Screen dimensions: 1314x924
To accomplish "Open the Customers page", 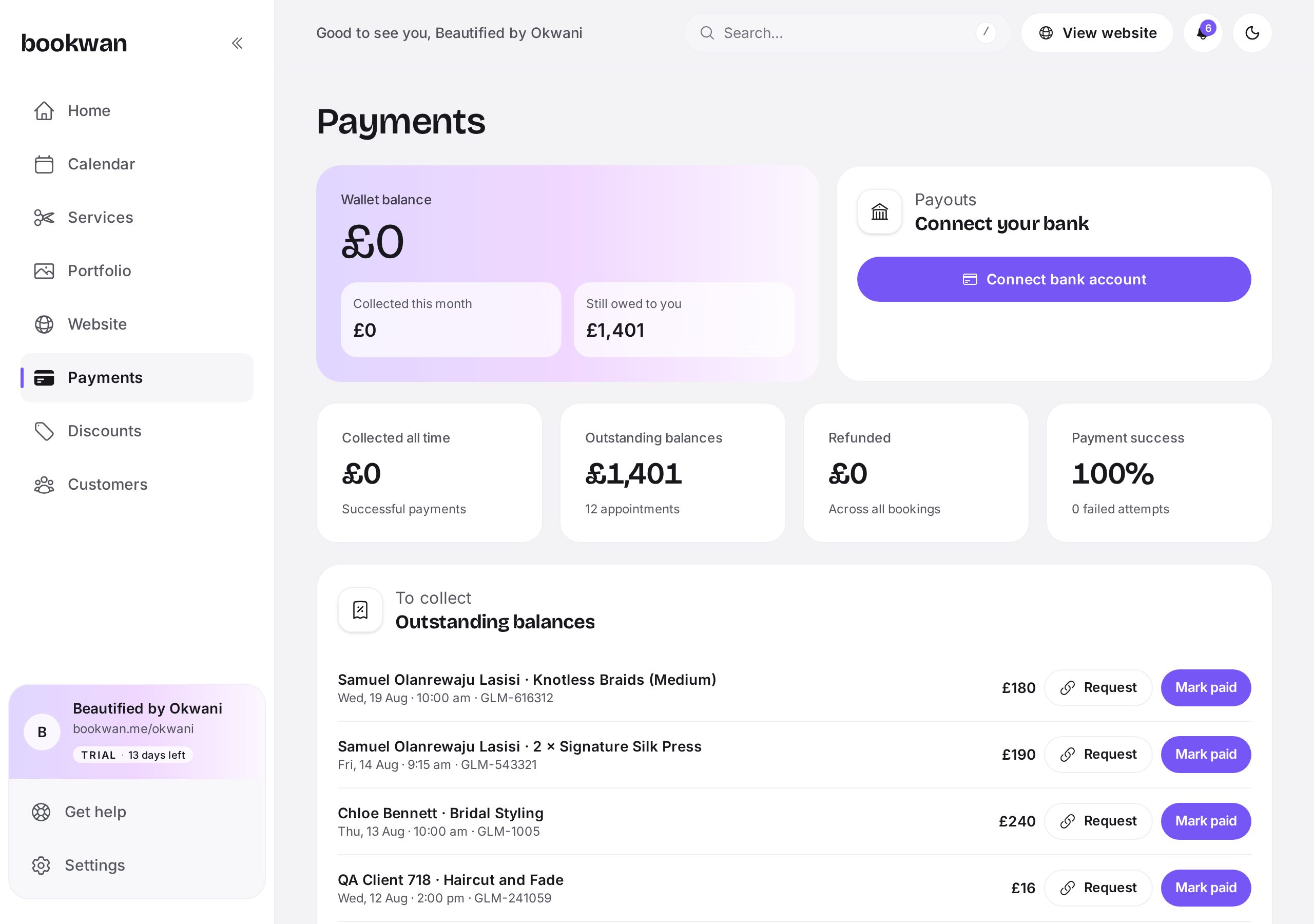I will point(137,485).
